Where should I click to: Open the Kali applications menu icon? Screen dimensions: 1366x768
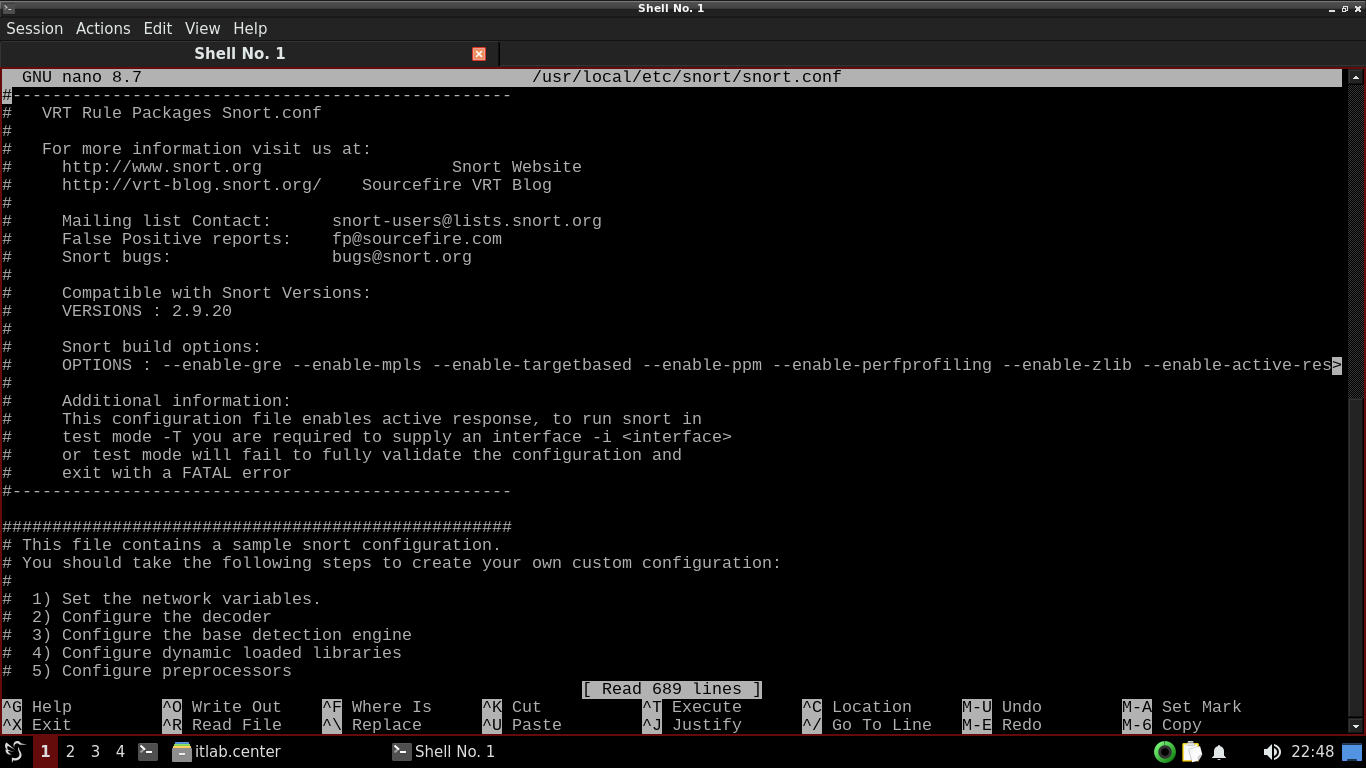[x=14, y=751]
